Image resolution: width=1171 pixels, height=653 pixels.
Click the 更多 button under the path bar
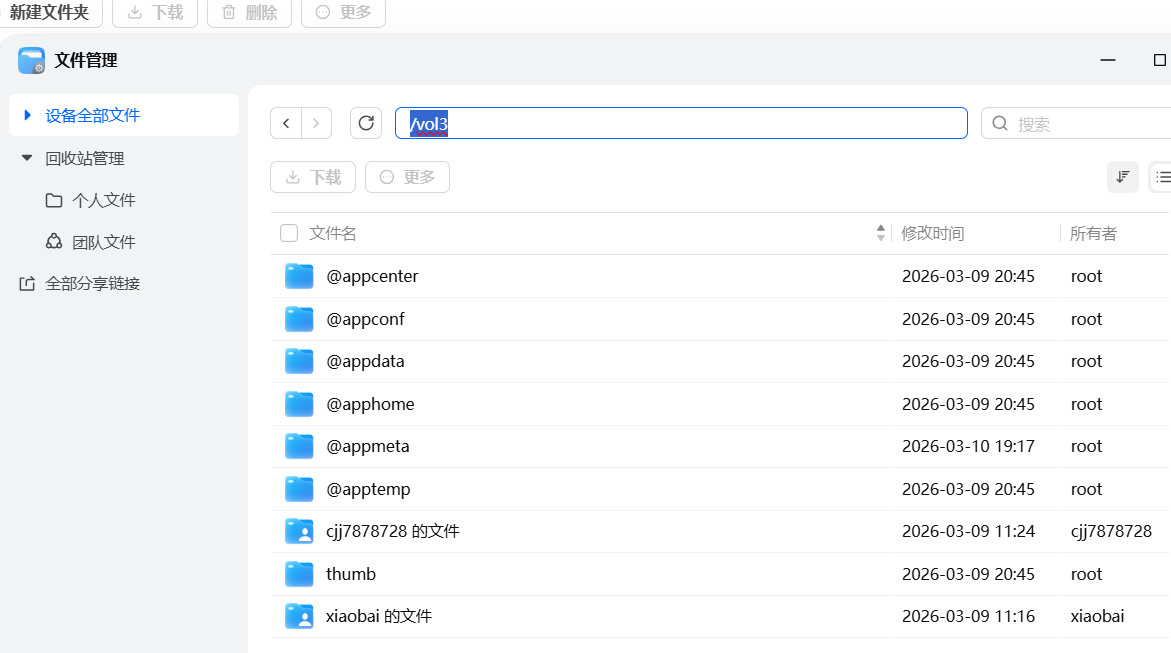click(407, 177)
